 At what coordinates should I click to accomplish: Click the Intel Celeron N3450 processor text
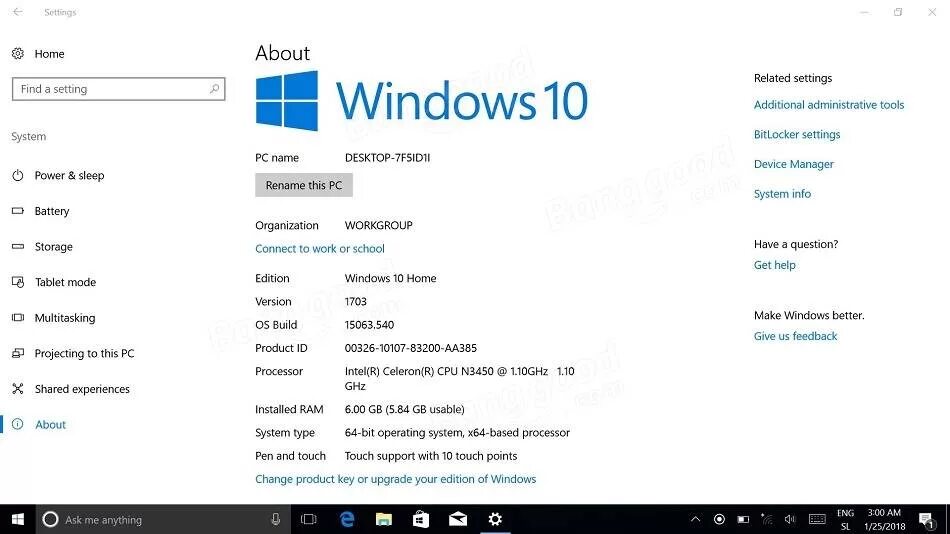coord(459,378)
